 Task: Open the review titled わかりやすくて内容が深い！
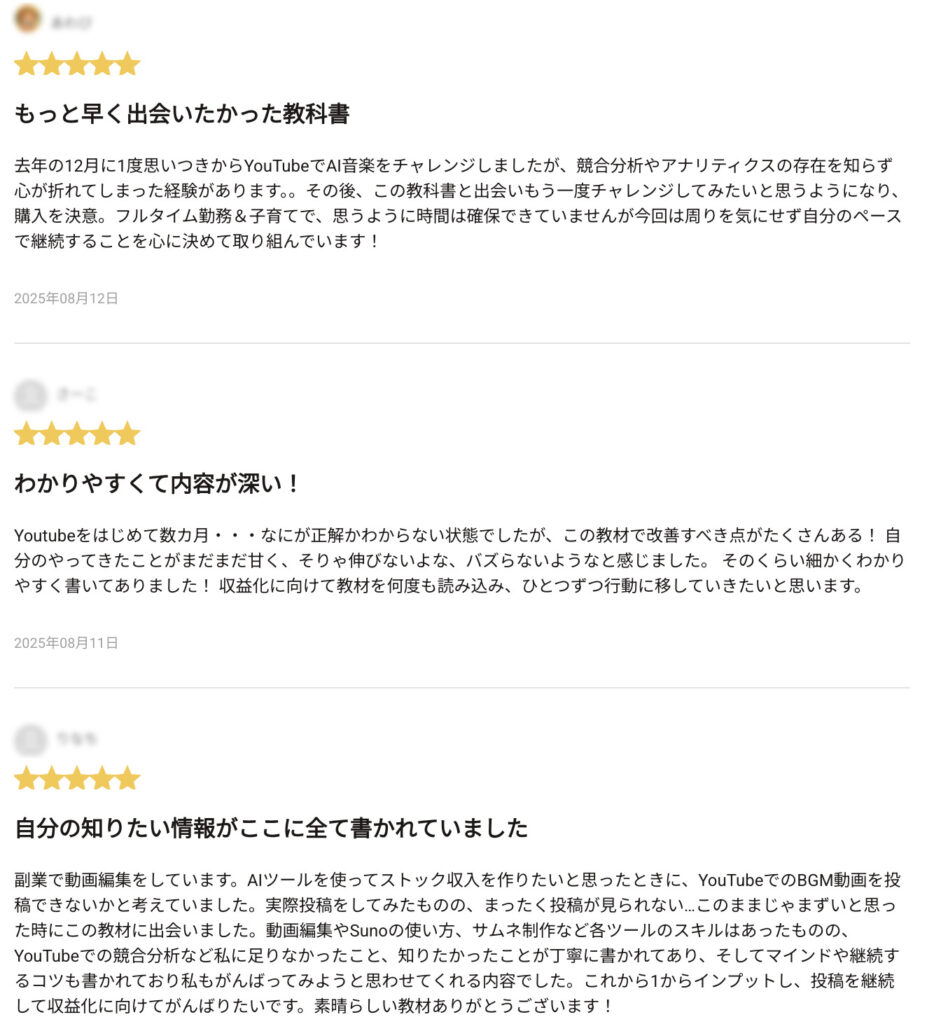point(157,484)
